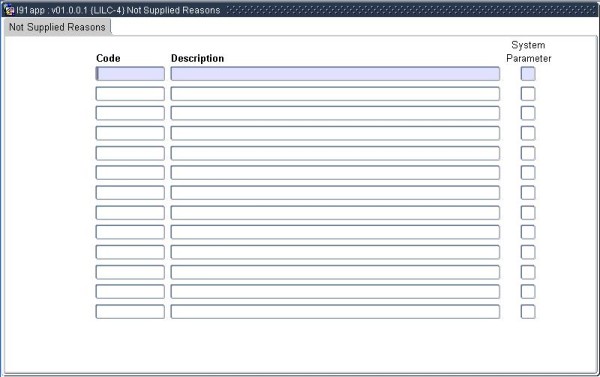Activate the Description field in the eighth row

pos(335,212)
